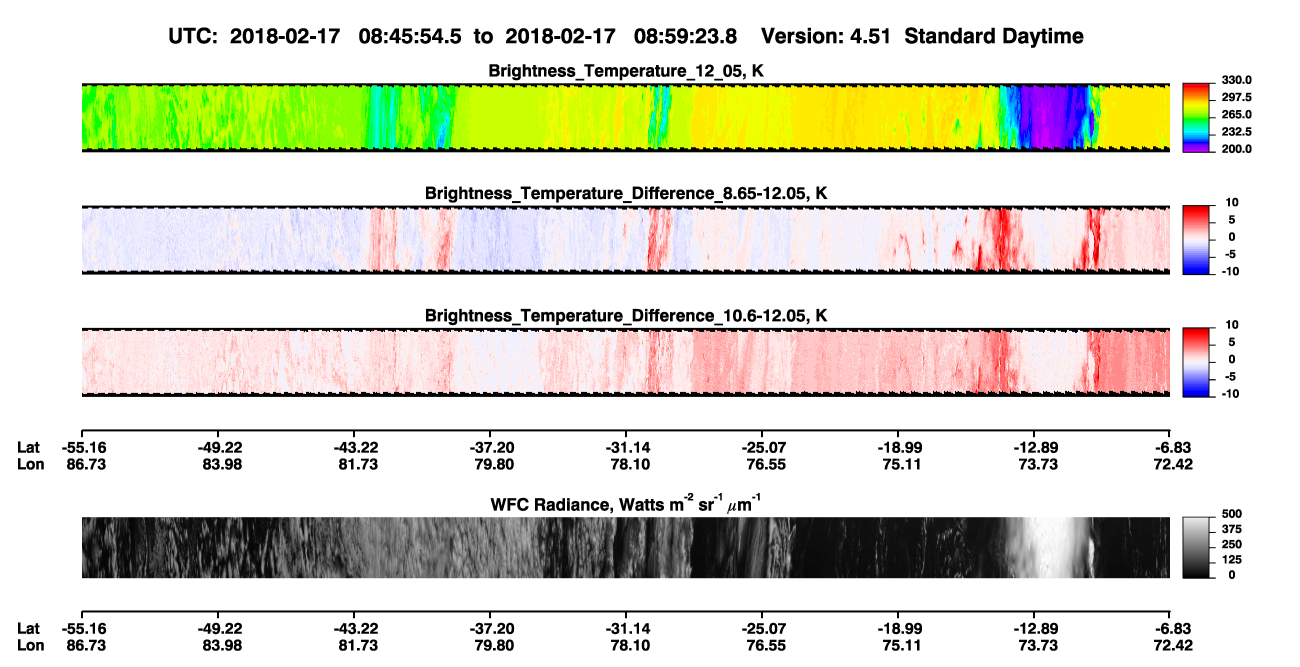Viewport: 1300px width, 667px height.
Task: Click the 125 label on the WFC Radiance colorbar
Action: [1233, 559]
